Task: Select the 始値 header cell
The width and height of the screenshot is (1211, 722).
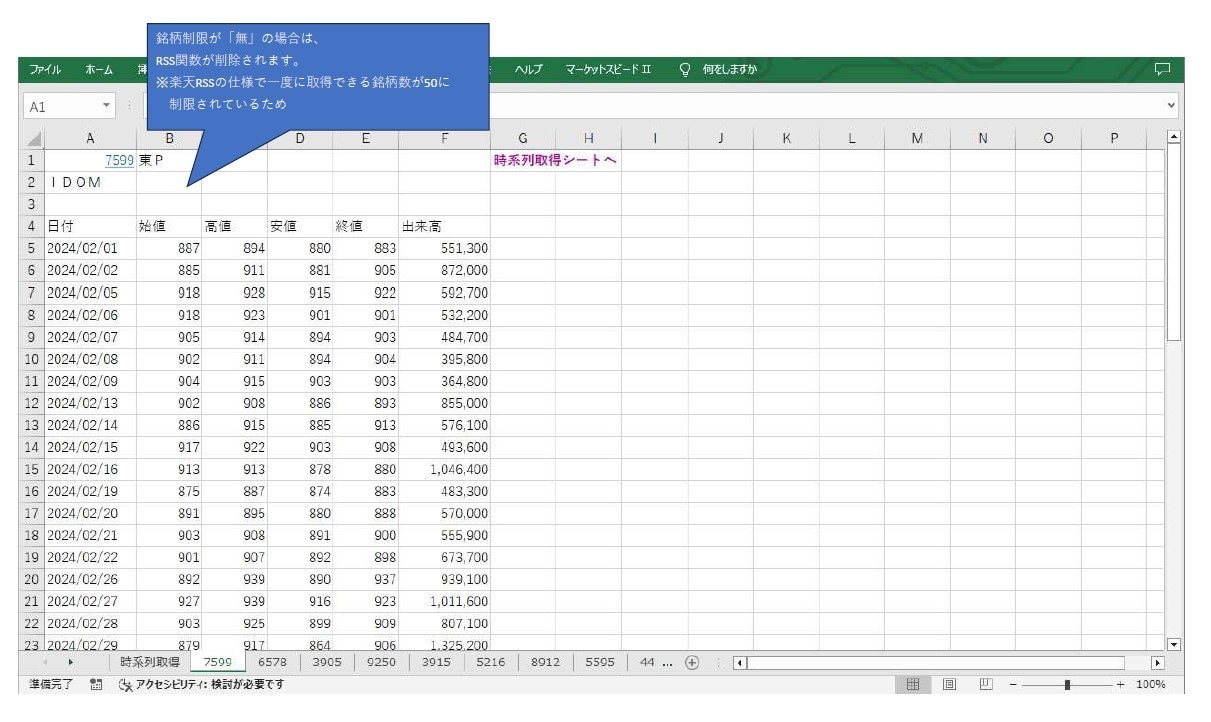Action: 169,226
